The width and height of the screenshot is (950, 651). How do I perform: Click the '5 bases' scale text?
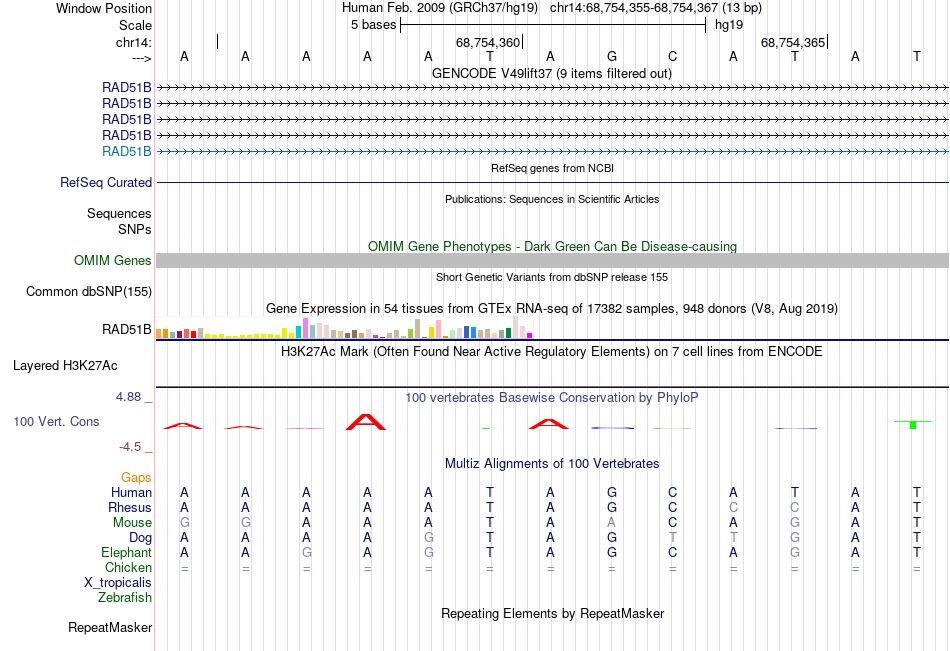click(x=373, y=25)
